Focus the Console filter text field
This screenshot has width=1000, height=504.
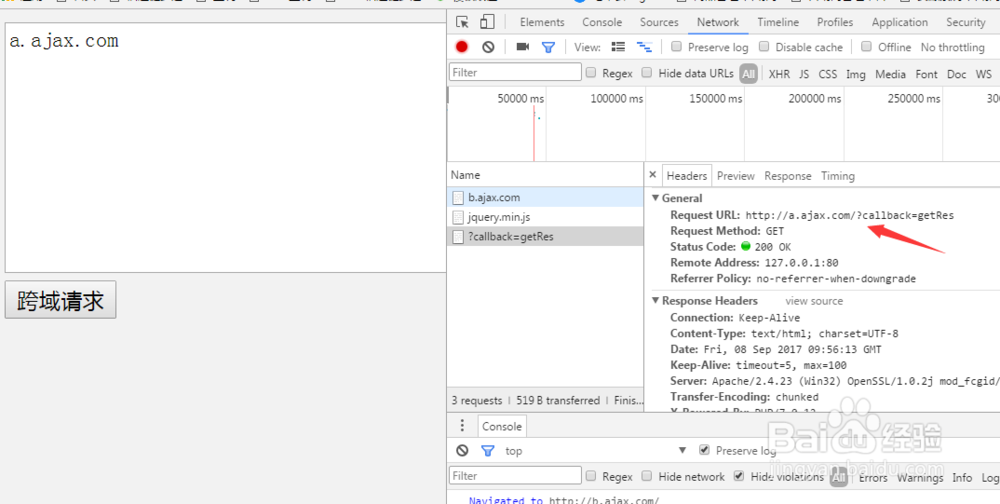pos(515,475)
